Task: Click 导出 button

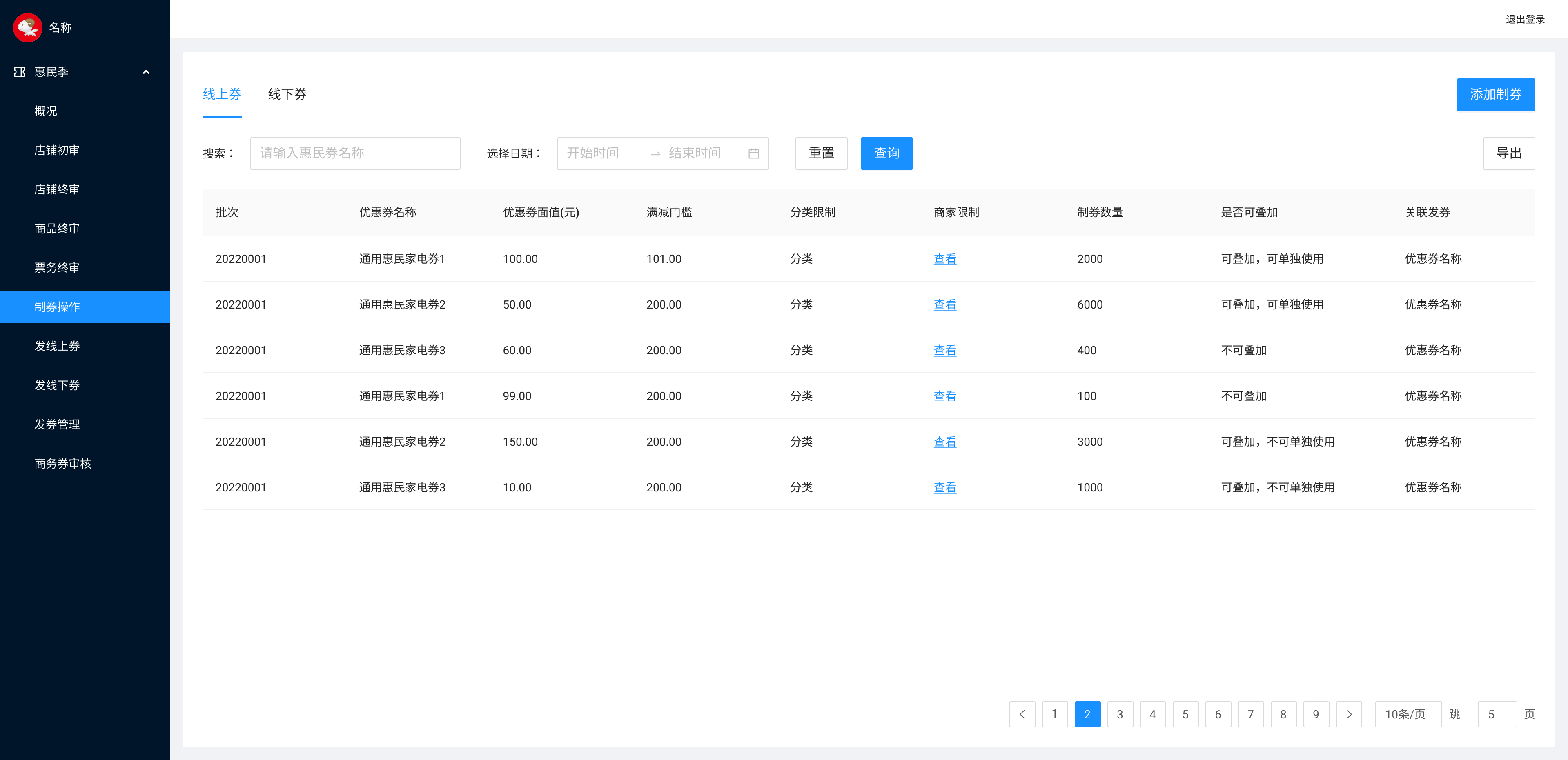Action: [1508, 153]
